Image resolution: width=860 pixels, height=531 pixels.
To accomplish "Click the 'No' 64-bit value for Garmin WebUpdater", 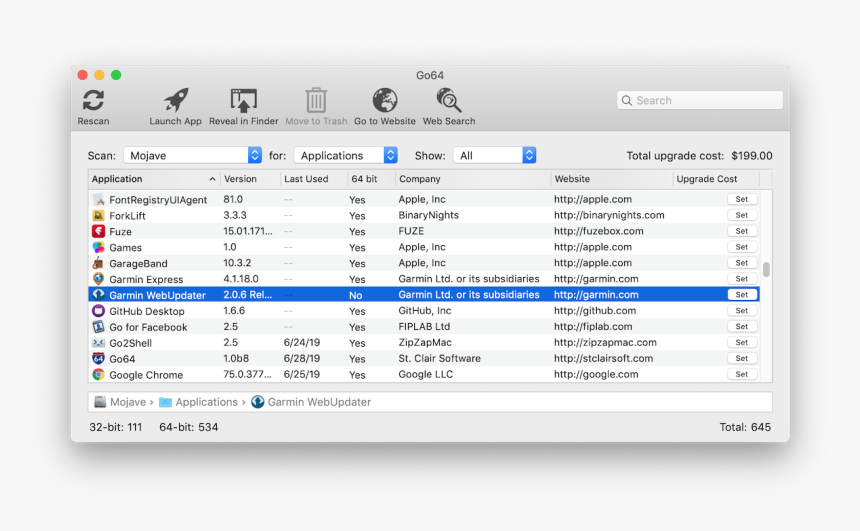I will pyautogui.click(x=355, y=295).
